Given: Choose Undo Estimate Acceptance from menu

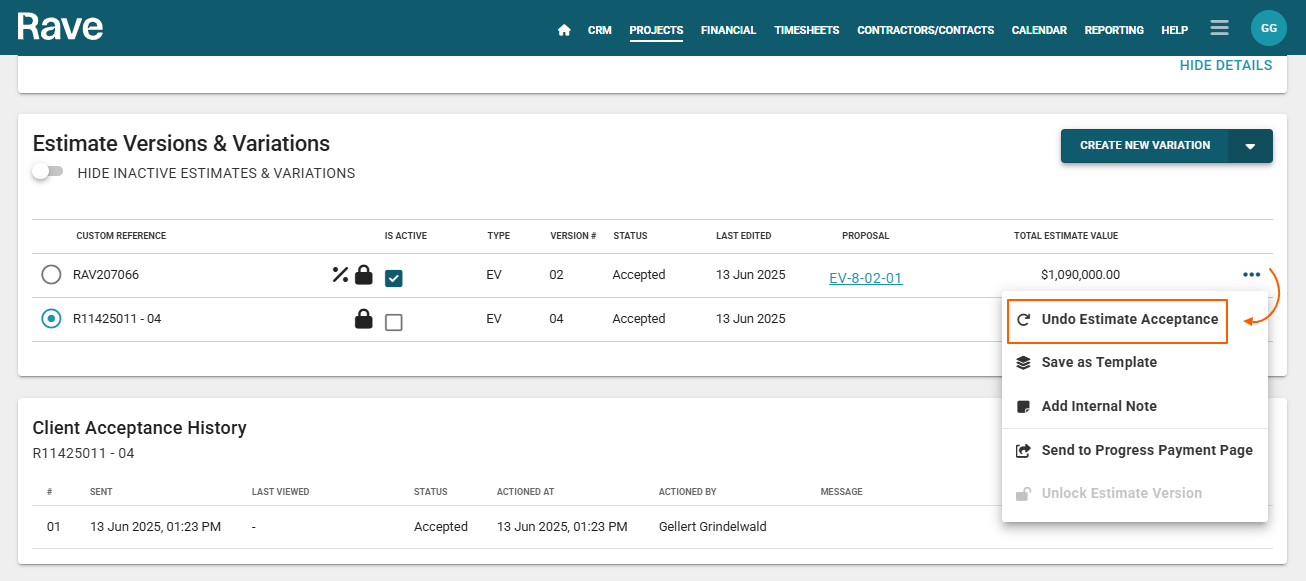Looking at the screenshot, I should click(x=1129, y=320).
